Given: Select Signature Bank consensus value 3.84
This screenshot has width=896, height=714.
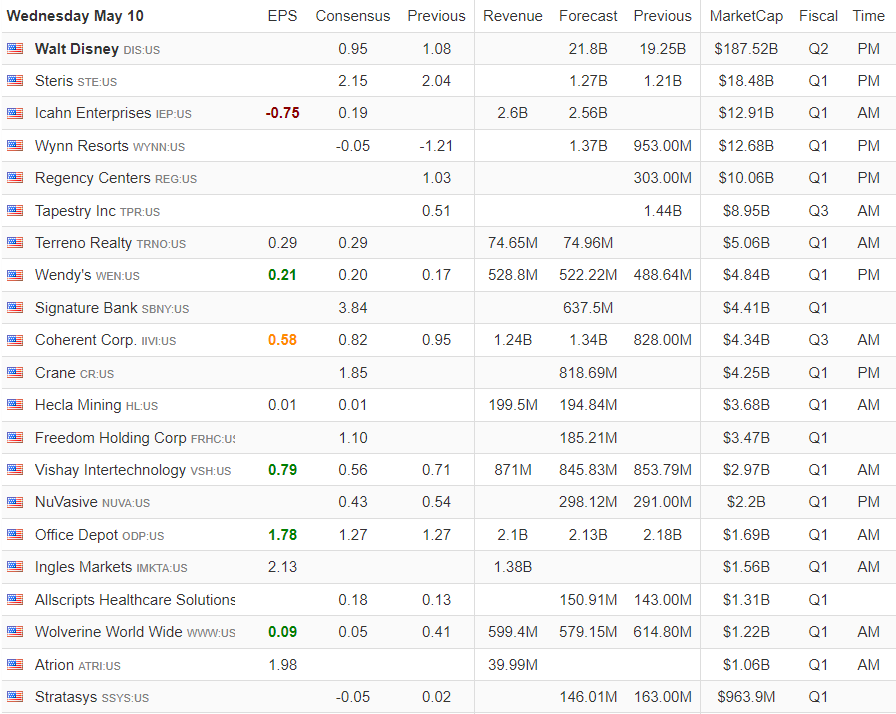Looking at the screenshot, I should pos(353,308).
